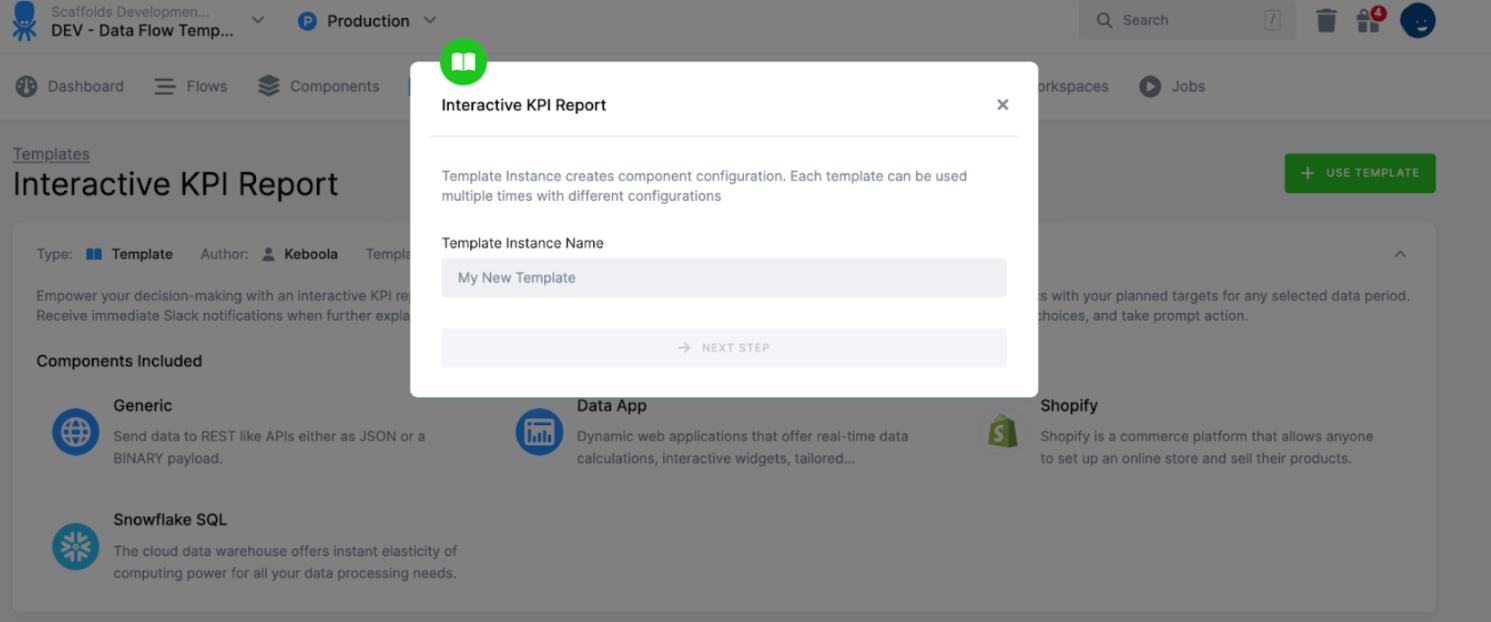Select the Dashboard gauge icon
This screenshot has height=622, width=1491.
coord(27,86)
